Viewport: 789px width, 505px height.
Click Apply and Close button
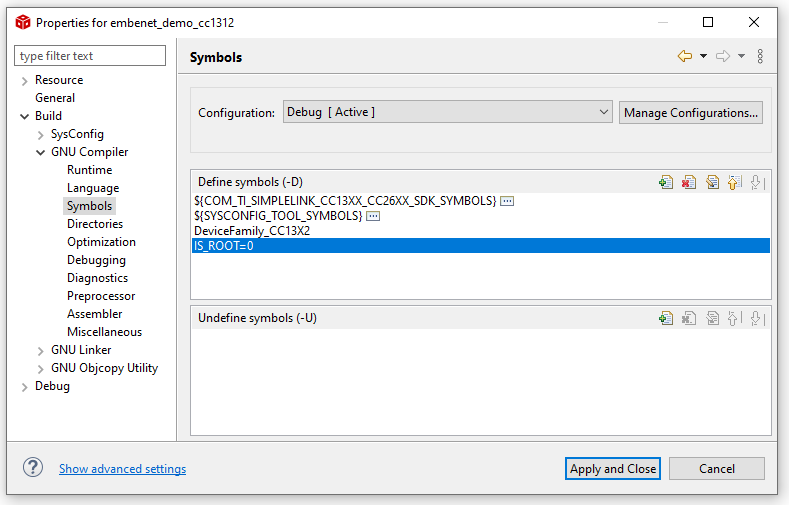point(612,469)
